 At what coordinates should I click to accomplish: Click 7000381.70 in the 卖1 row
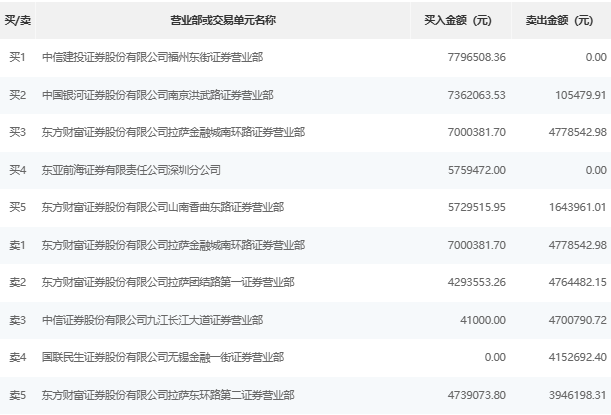point(477,245)
